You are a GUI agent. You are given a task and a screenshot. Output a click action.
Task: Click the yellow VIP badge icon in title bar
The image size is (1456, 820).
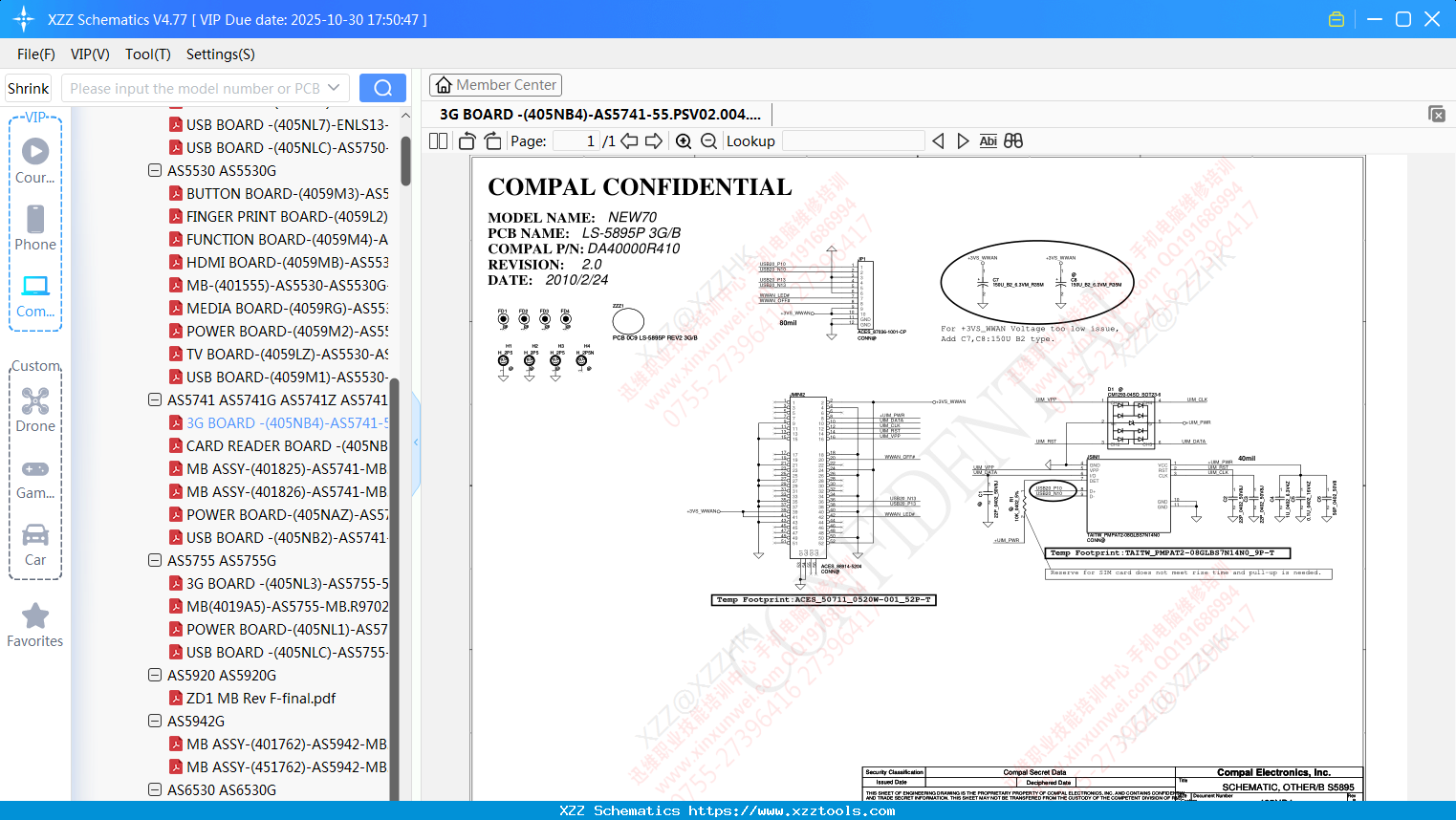(x=1336, y=19)
